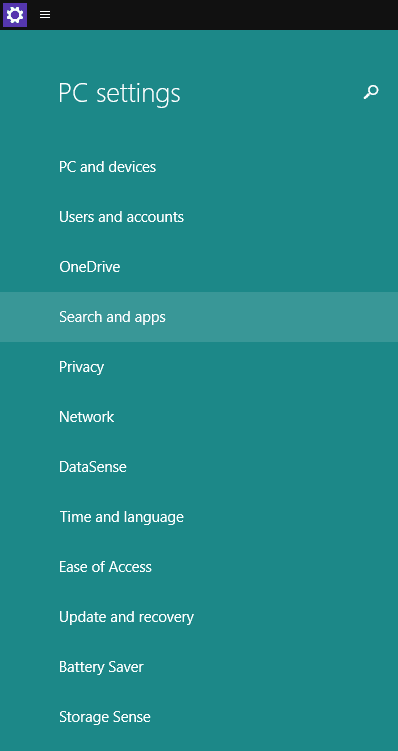Image resolution: width=398 pixels, height=751 pixels.
Task: Open the OneDrive settings category
Action: (199, 267)
